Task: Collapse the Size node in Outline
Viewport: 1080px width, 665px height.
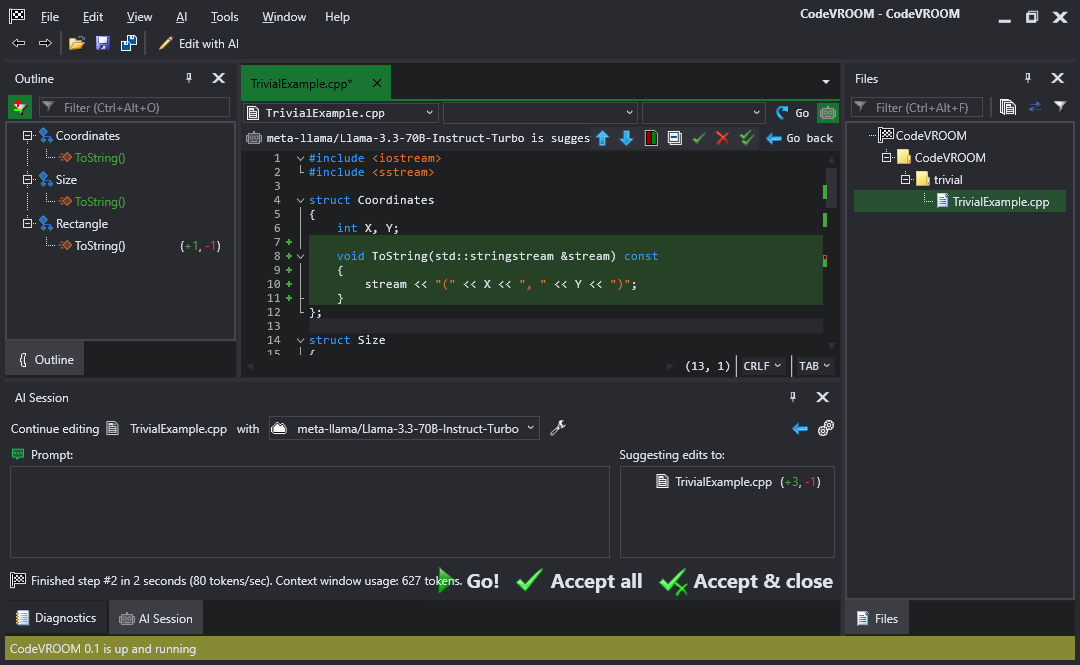Action: 28,180
